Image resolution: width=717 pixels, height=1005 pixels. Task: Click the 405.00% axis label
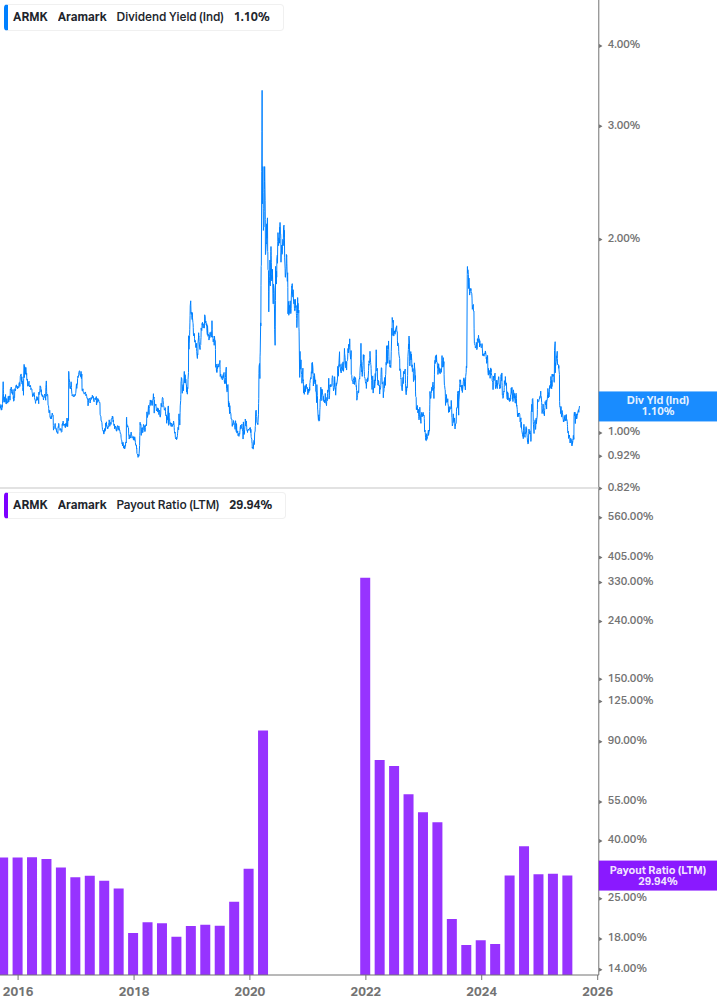tap(630, 556)
